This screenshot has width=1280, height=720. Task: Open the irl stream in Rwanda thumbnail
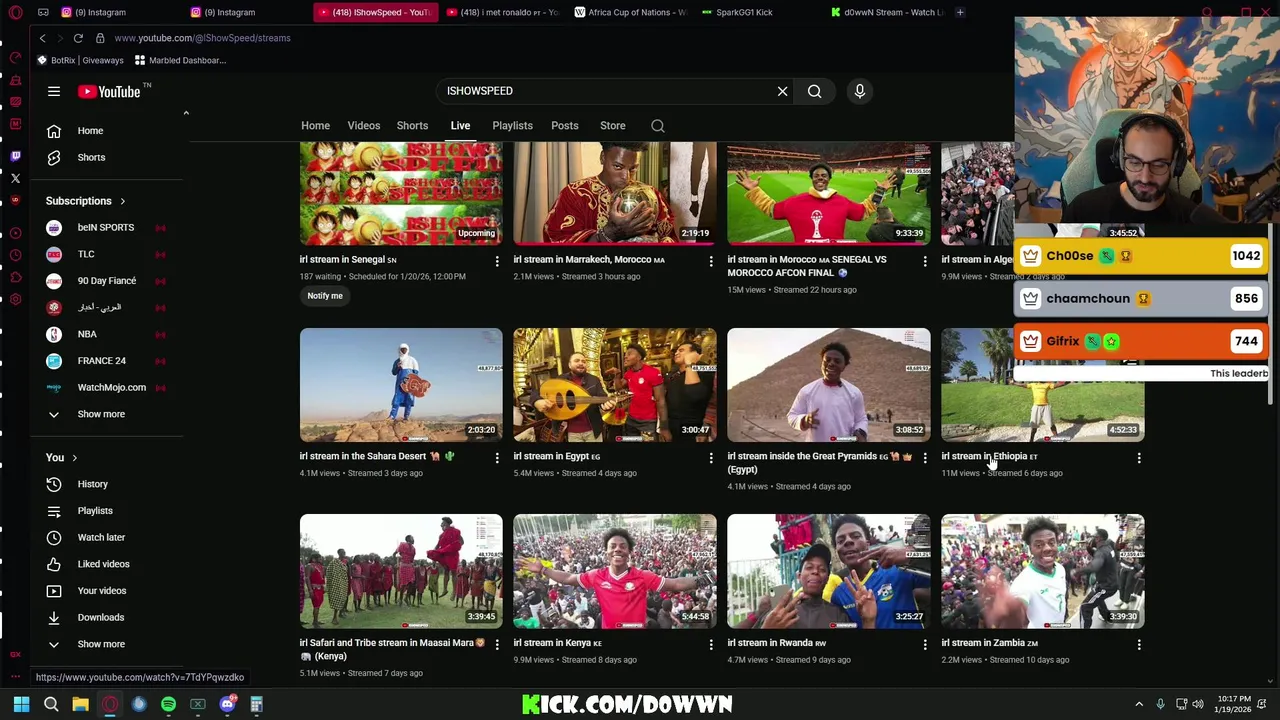click(x=828, y=571)
